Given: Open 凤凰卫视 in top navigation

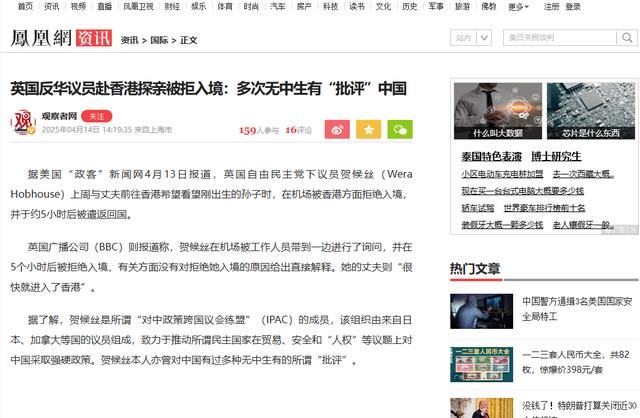Looking at the screenshot, I should click(138, 7).
